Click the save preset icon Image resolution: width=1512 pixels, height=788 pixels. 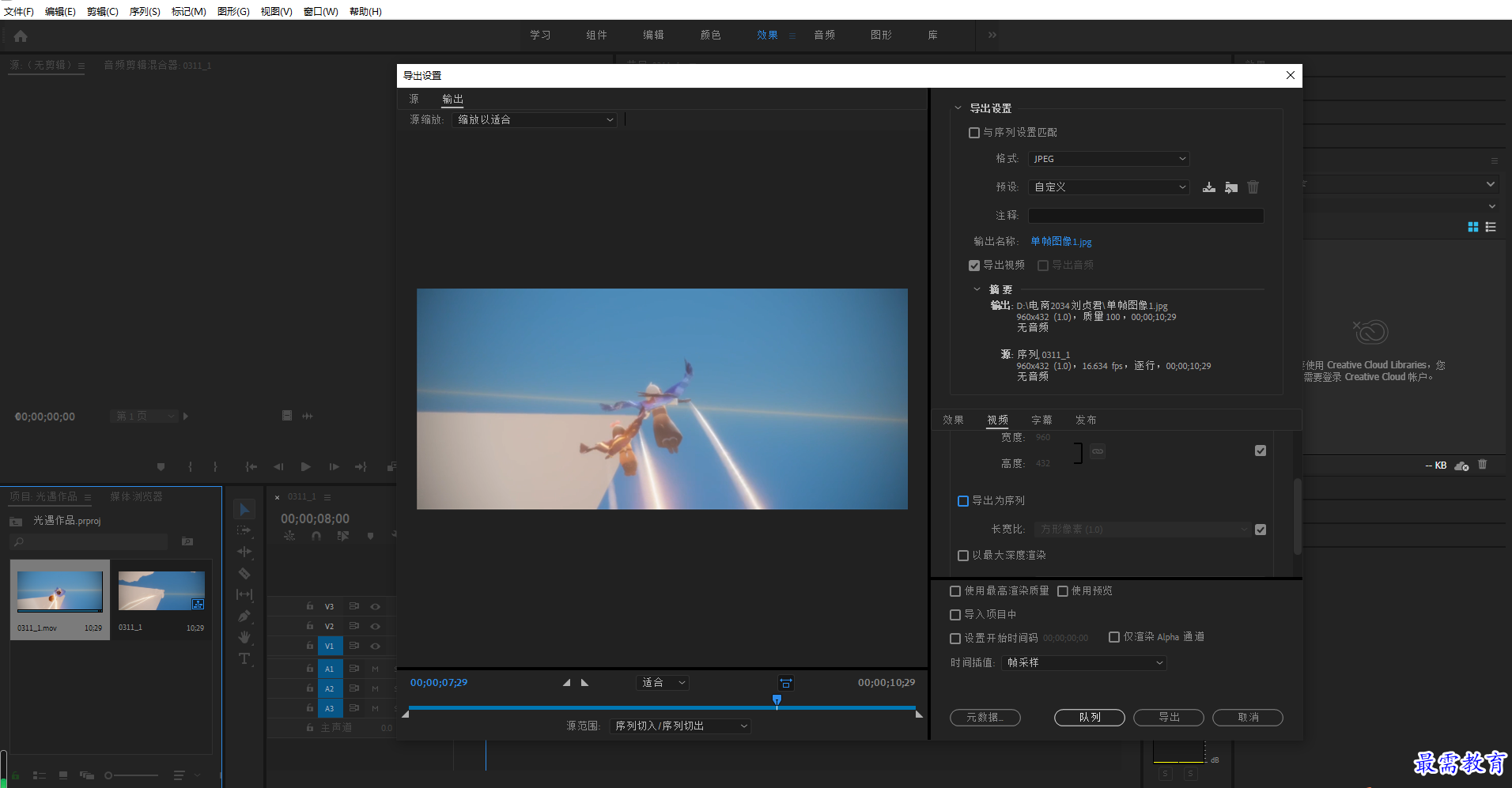[x=1209, y=187]
